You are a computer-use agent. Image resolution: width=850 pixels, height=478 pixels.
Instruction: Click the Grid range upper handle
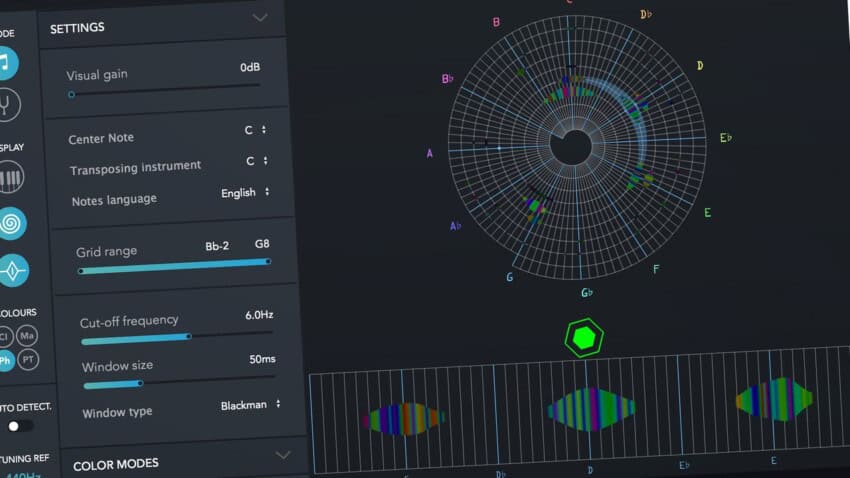click(268, 262)
